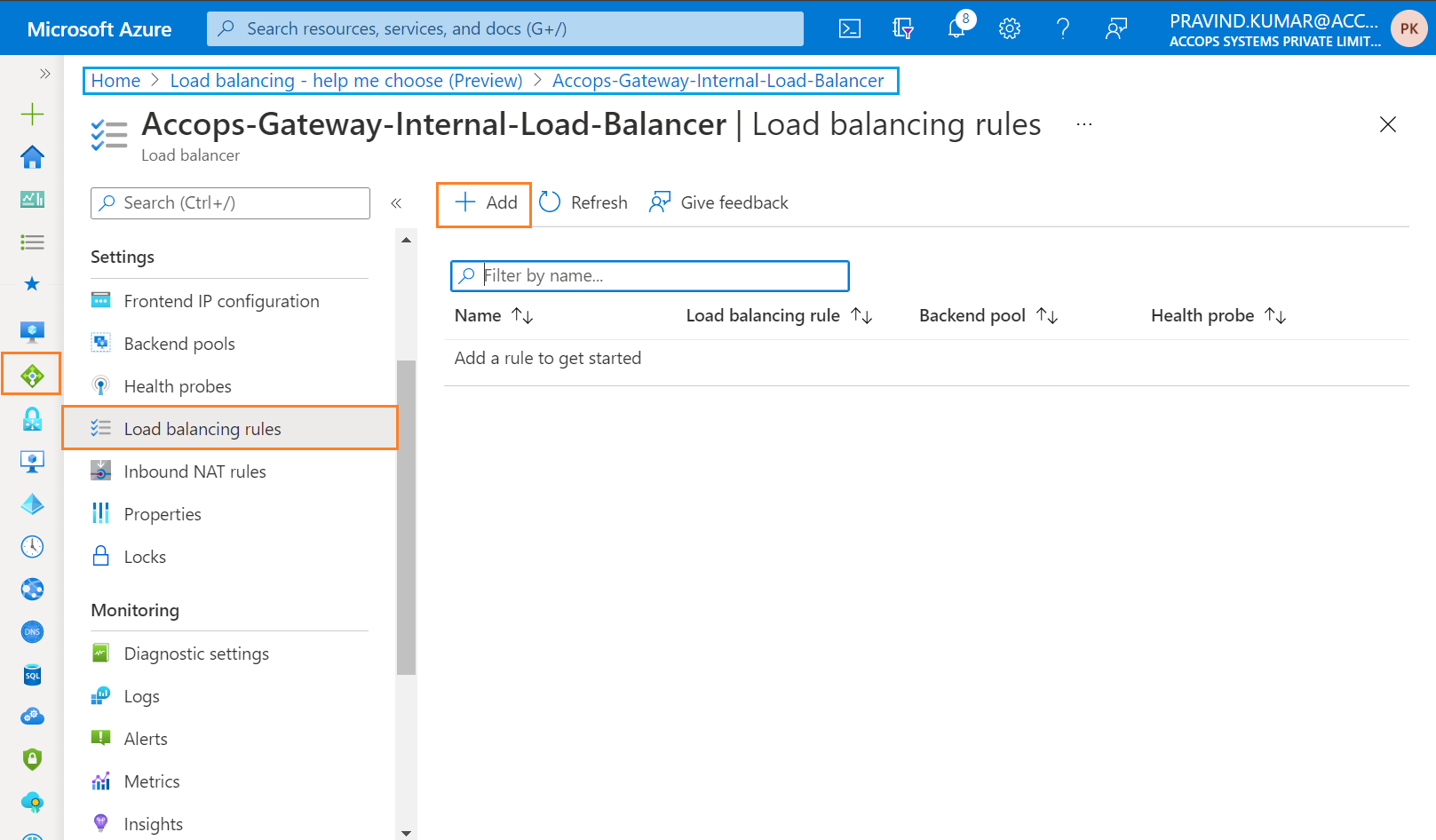
Task: Open the PK account avatar
Action: pyautogui.click(x=1408, y=28)
